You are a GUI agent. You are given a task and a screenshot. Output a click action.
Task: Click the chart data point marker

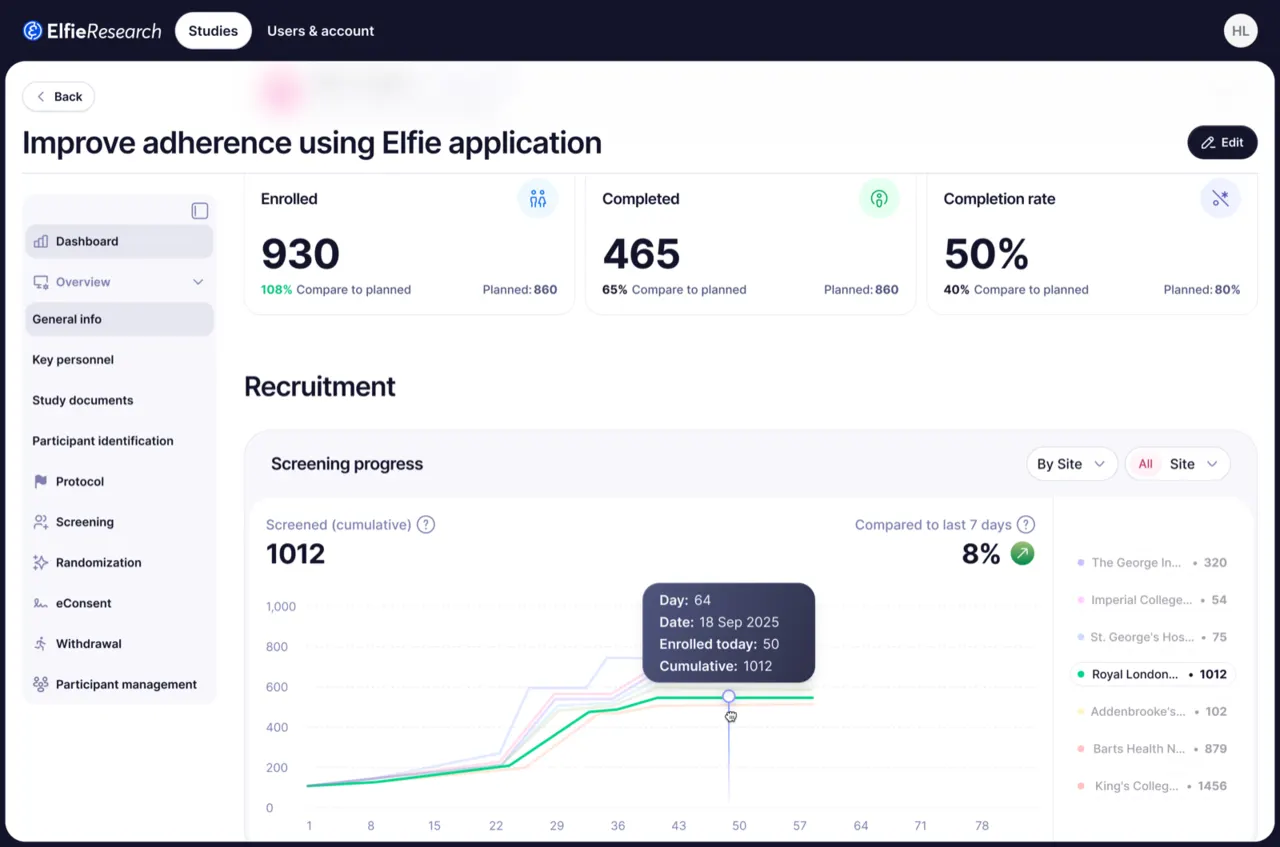(729, 696)
